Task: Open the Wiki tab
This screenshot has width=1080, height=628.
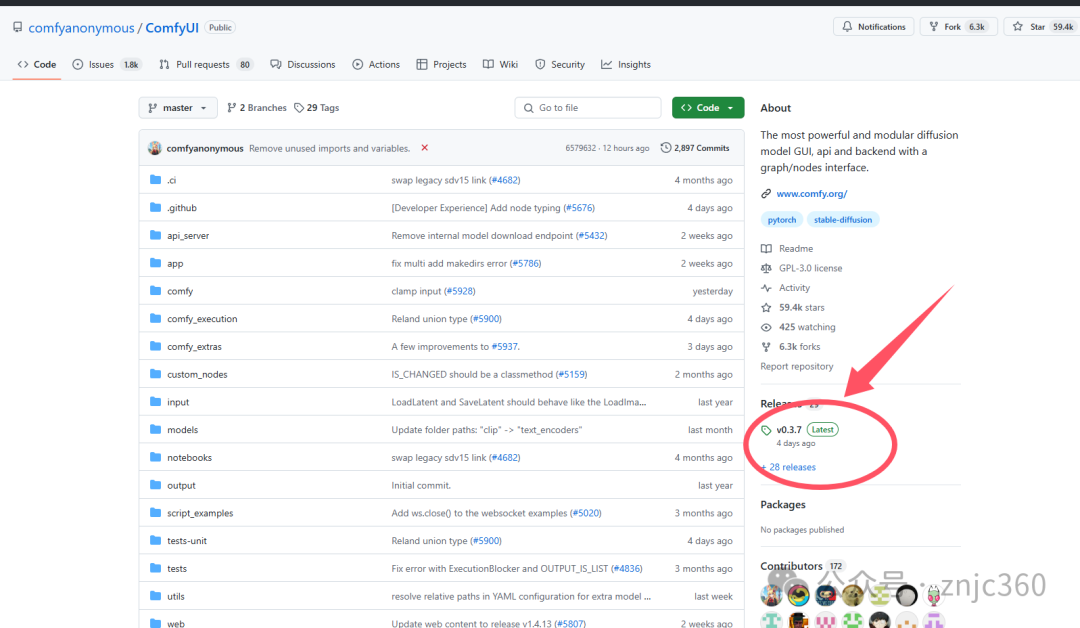Action: pyautogui.click(x=500, y=64)
